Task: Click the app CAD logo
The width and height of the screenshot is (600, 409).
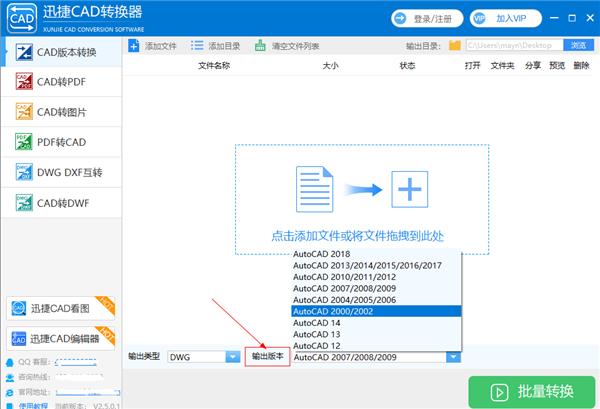Action: click(x=22, y=18)
